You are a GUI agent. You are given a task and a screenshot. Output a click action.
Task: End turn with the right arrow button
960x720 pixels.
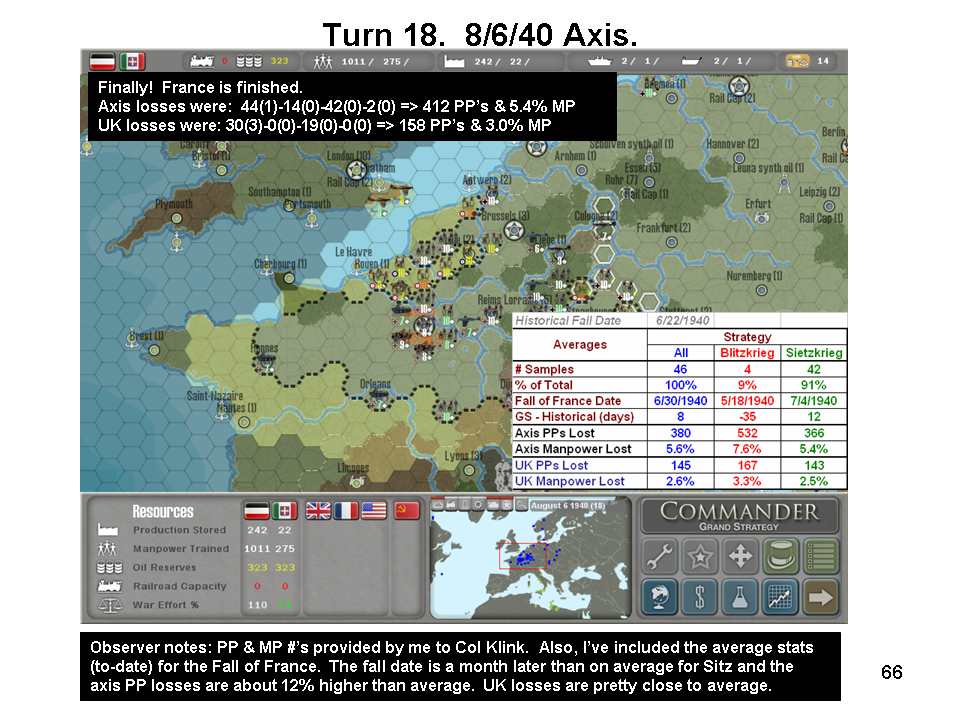(x=821, y=597)
